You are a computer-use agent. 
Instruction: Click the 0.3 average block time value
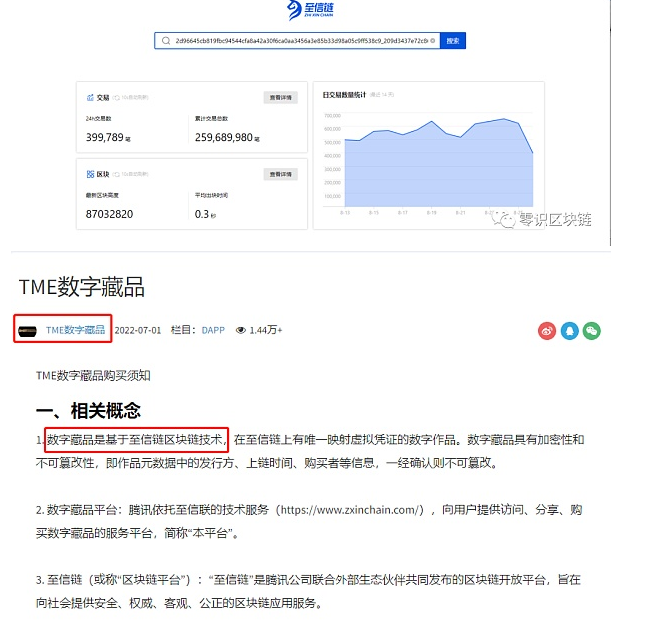click(202, 214)
